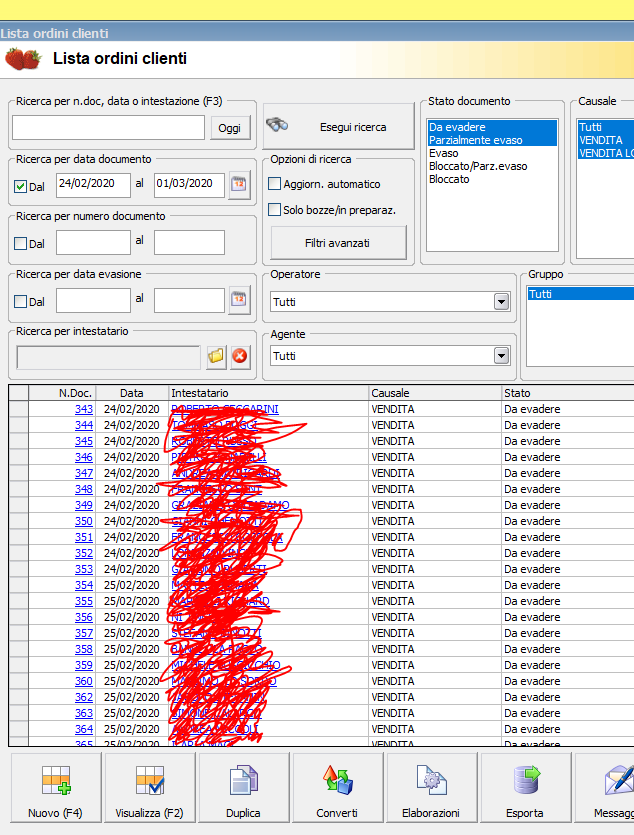The height and width of the screenshot is (835, 634).
Task: Click the Nuovo (F4) button
Action: (55, 787)
